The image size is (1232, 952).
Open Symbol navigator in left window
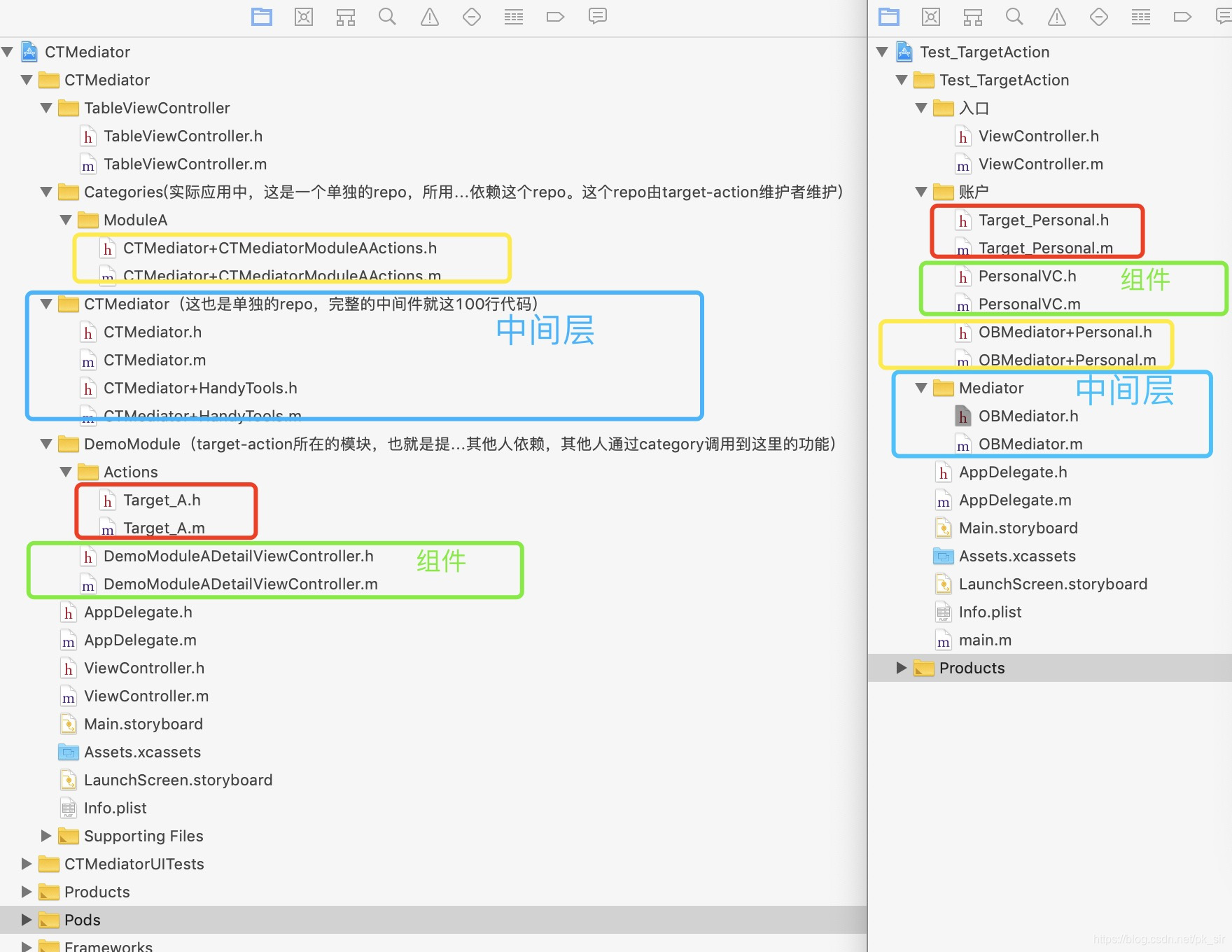[x=346, y=17]
